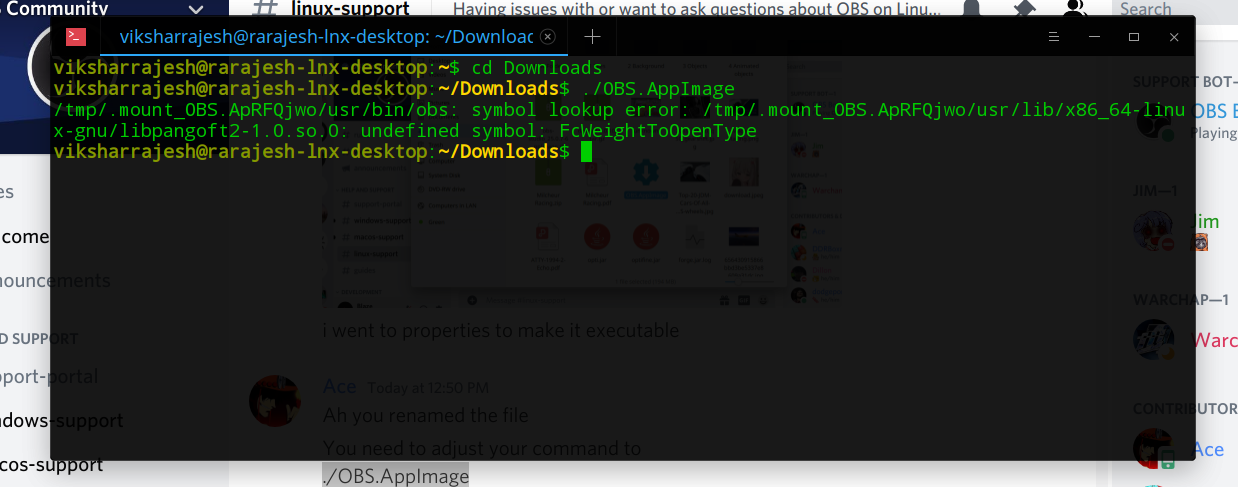Image resolution: width=1238 pixels, height=487 pixels.
Task: Minimize the terminal window
Action: 1093,37
